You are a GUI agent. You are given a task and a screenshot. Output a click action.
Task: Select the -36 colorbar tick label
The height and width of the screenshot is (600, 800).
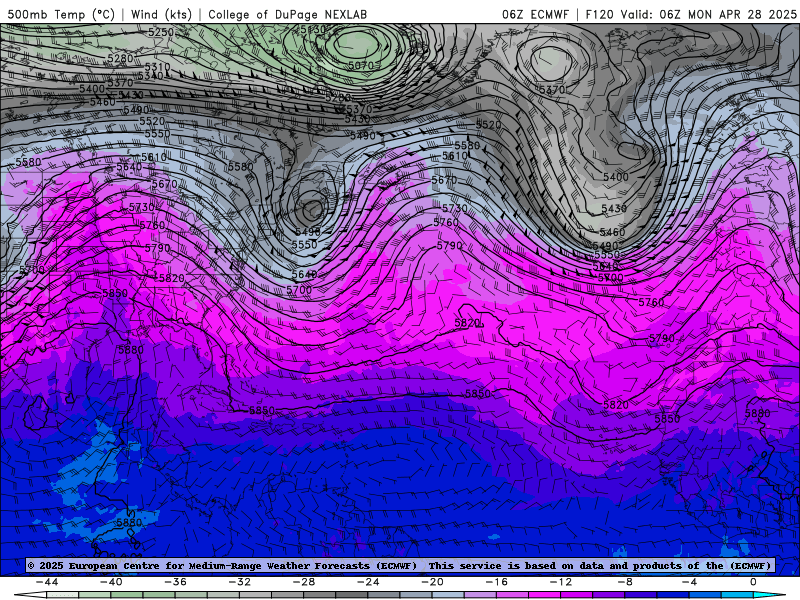coord(175,582)
